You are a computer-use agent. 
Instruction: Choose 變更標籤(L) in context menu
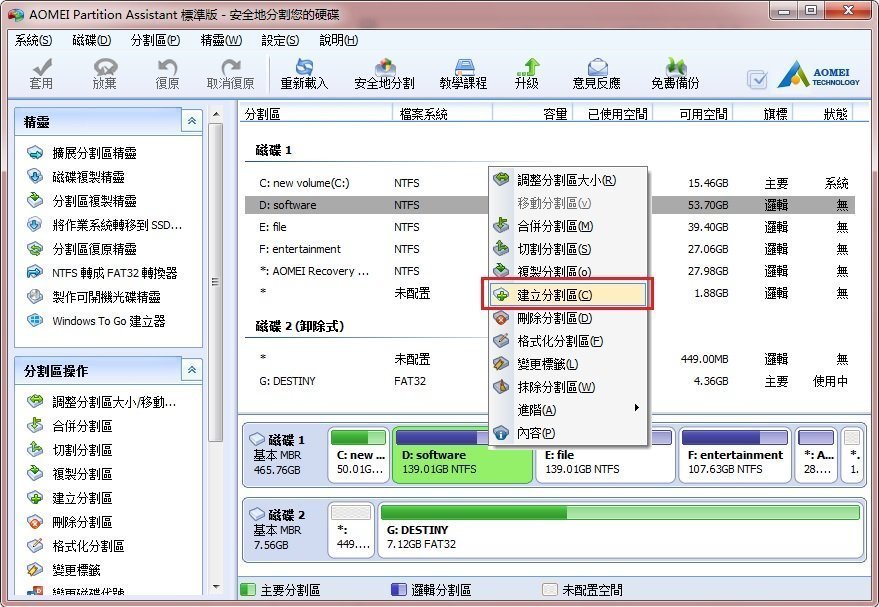coord(568,364)
